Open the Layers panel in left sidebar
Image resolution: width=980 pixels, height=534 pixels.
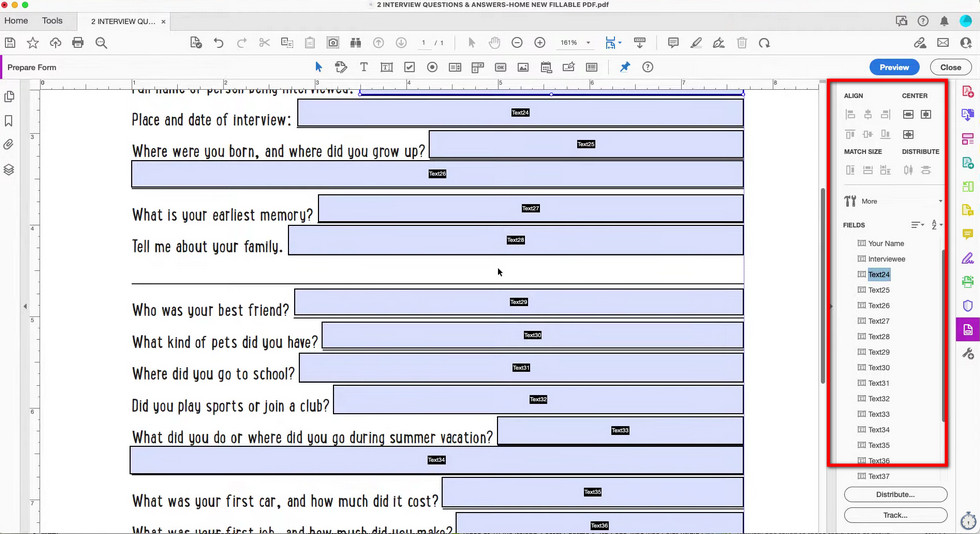[9, 169]
